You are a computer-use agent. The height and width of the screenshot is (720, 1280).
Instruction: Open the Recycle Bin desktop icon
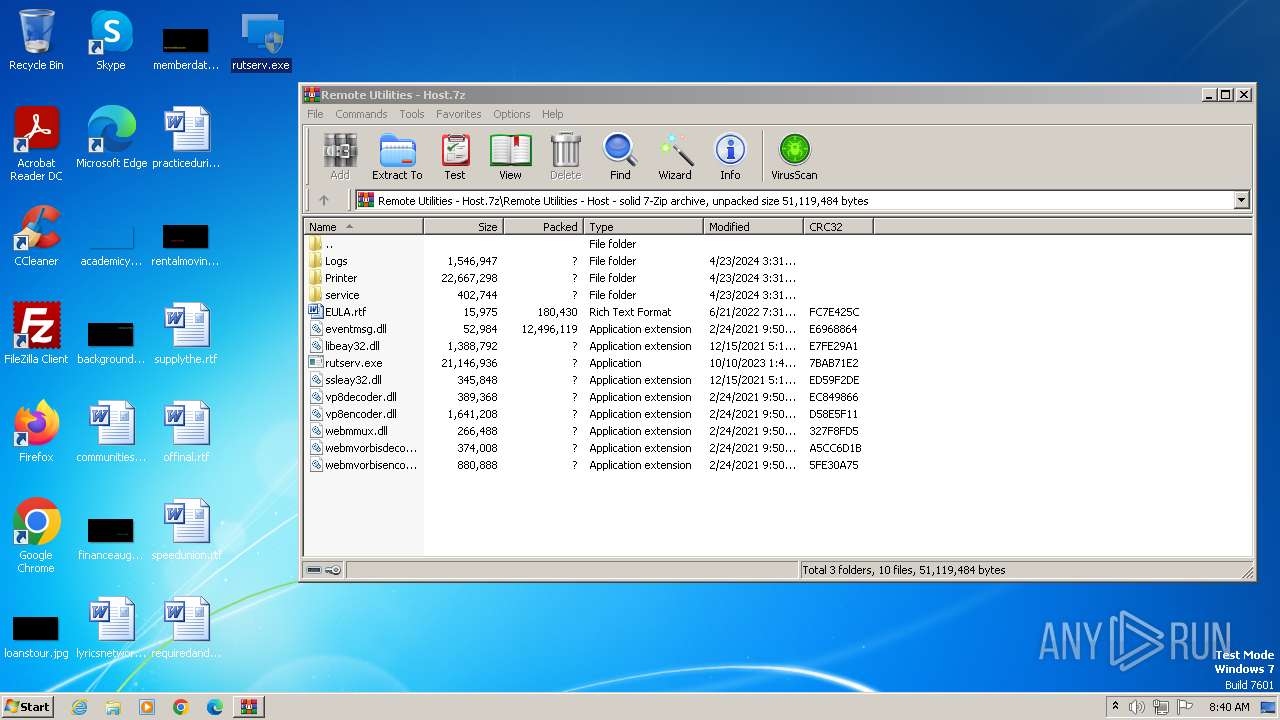36,41
